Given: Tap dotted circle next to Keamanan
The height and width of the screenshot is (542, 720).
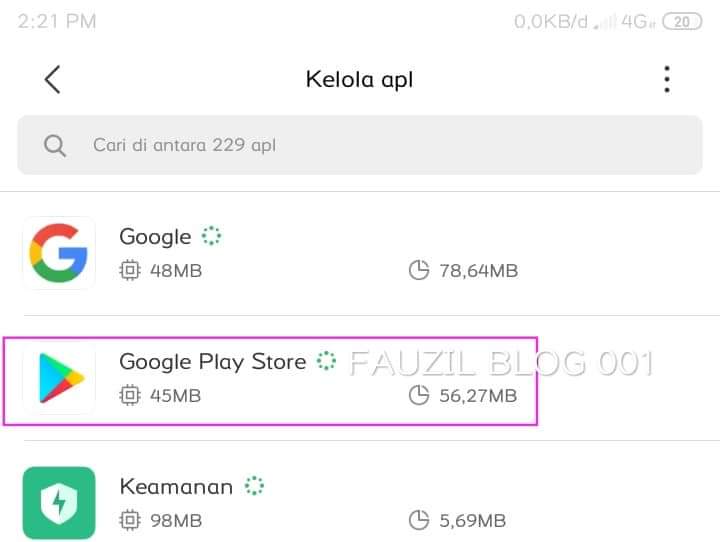Looking at the screenshot, I should (x=255, y=487).
